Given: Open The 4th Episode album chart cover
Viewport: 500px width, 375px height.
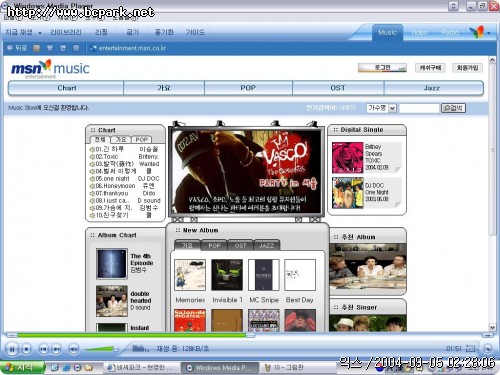Looking at the screenshot, I should pyautogui.click(x=112, y=264).
